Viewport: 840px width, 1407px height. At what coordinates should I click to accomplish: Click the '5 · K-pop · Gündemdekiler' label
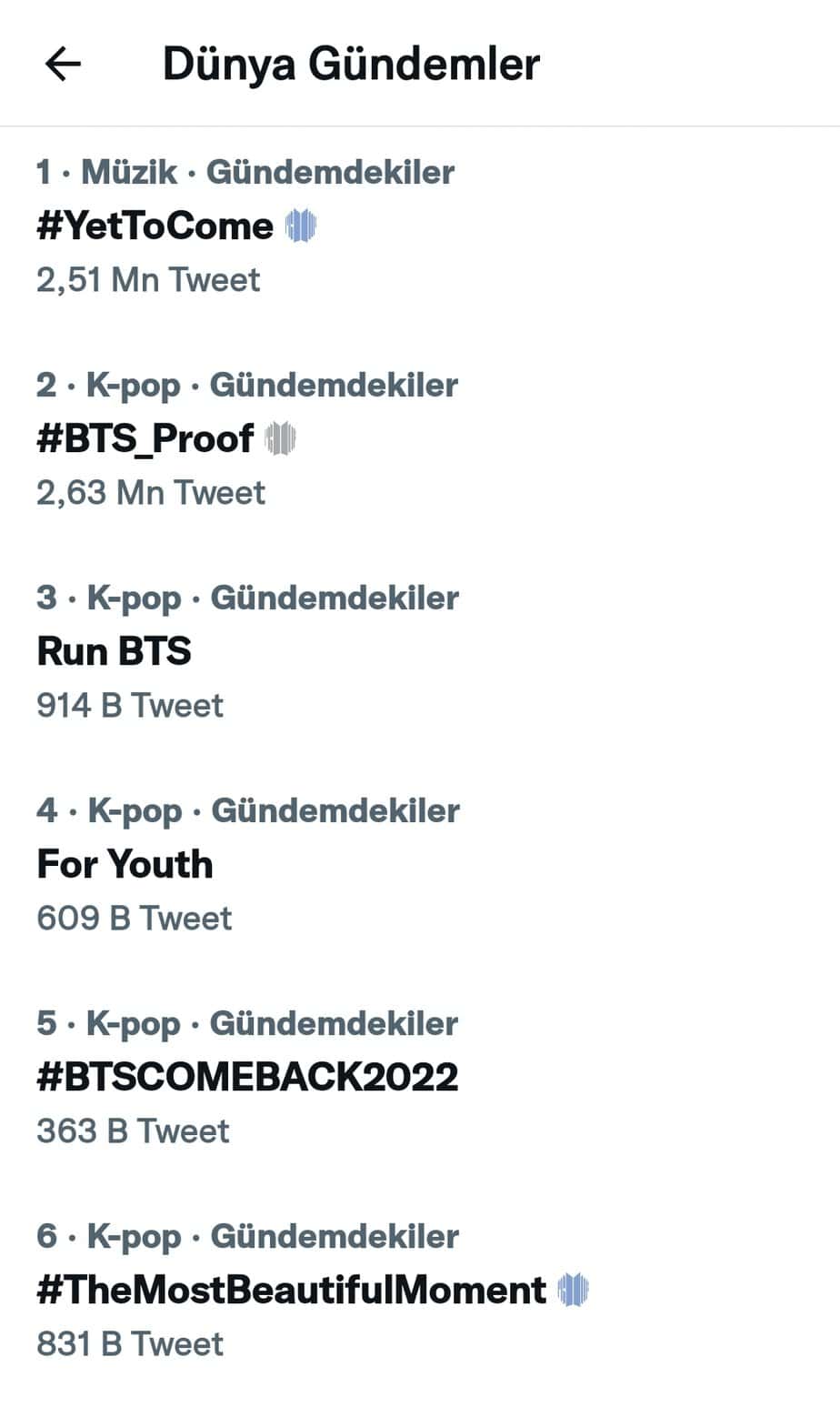247,1023
